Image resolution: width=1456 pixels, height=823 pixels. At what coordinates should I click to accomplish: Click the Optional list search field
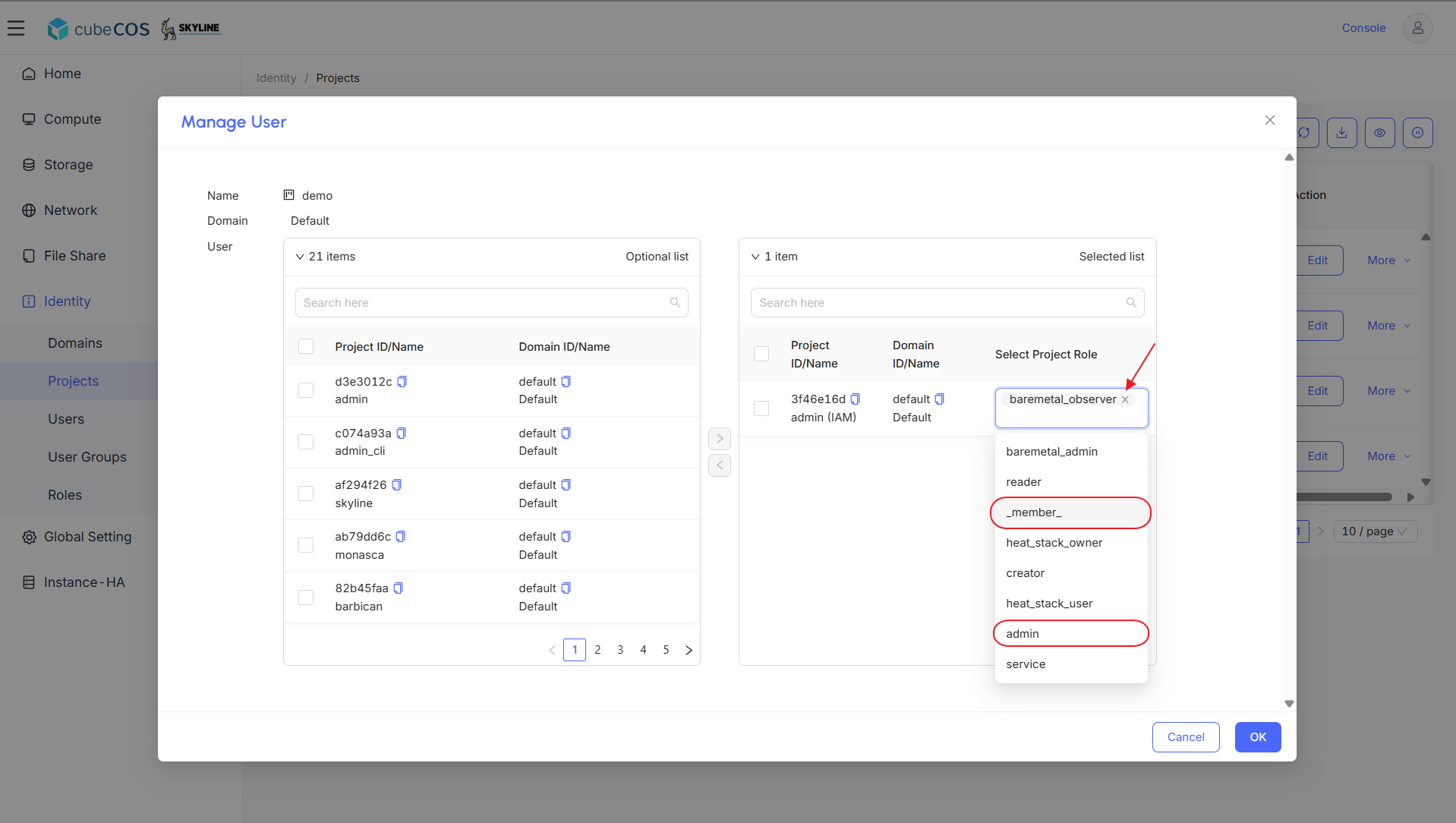tap(491, 302)
